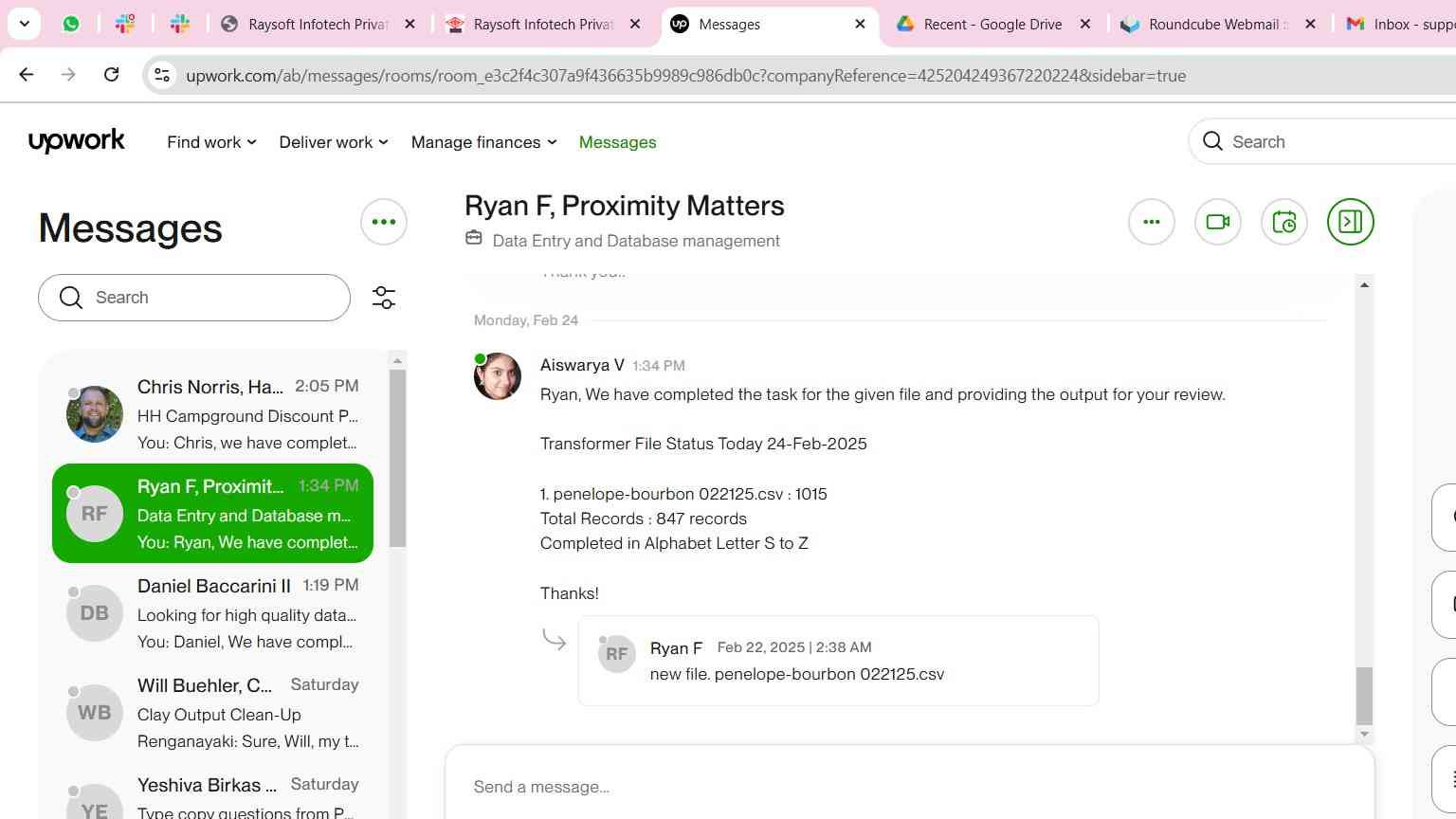Open the quoted Ryan F reply message
The width and height of the screenshot is (1456, 819).
point(838,661)
